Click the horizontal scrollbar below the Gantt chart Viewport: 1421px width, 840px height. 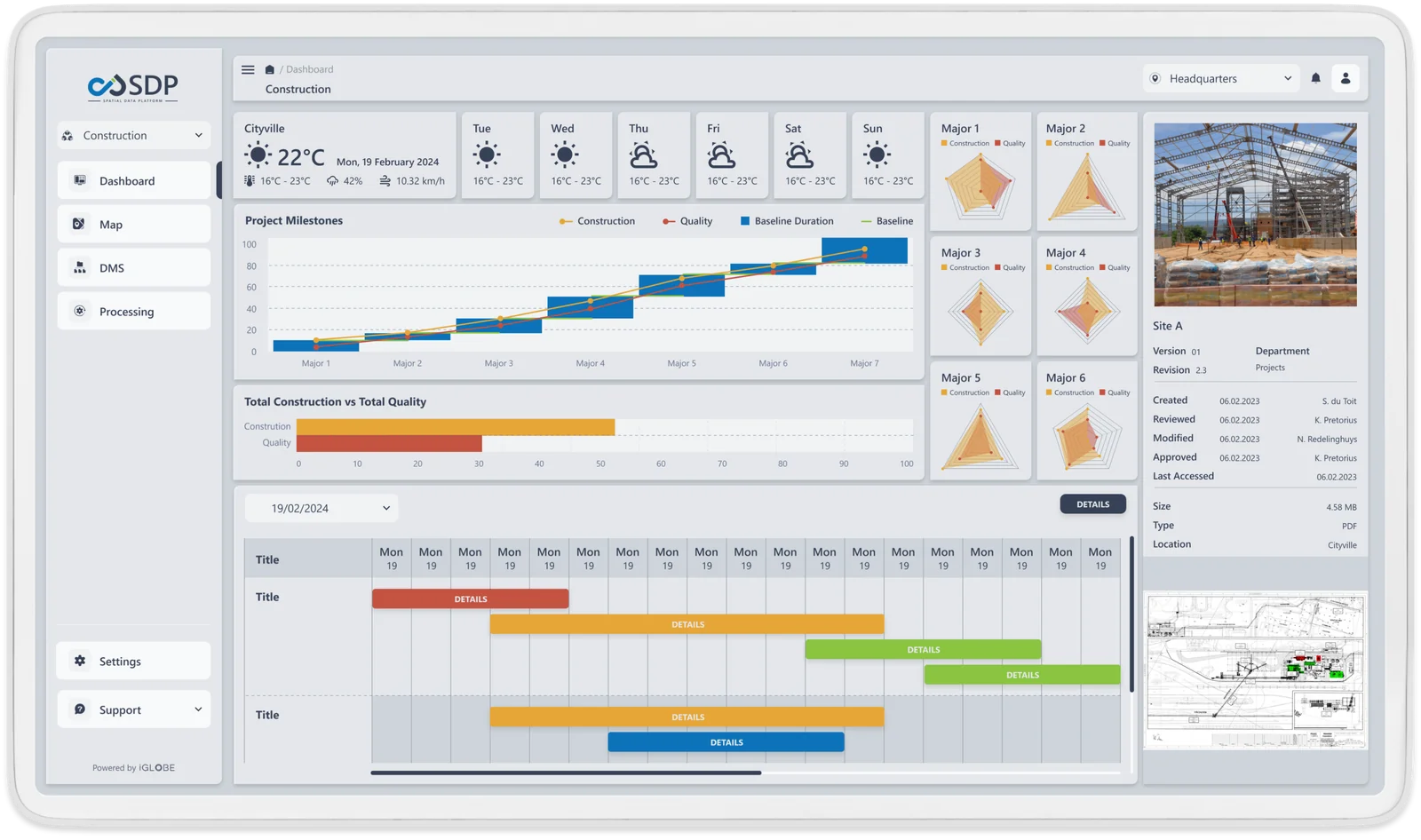click(x=566, y=773)
